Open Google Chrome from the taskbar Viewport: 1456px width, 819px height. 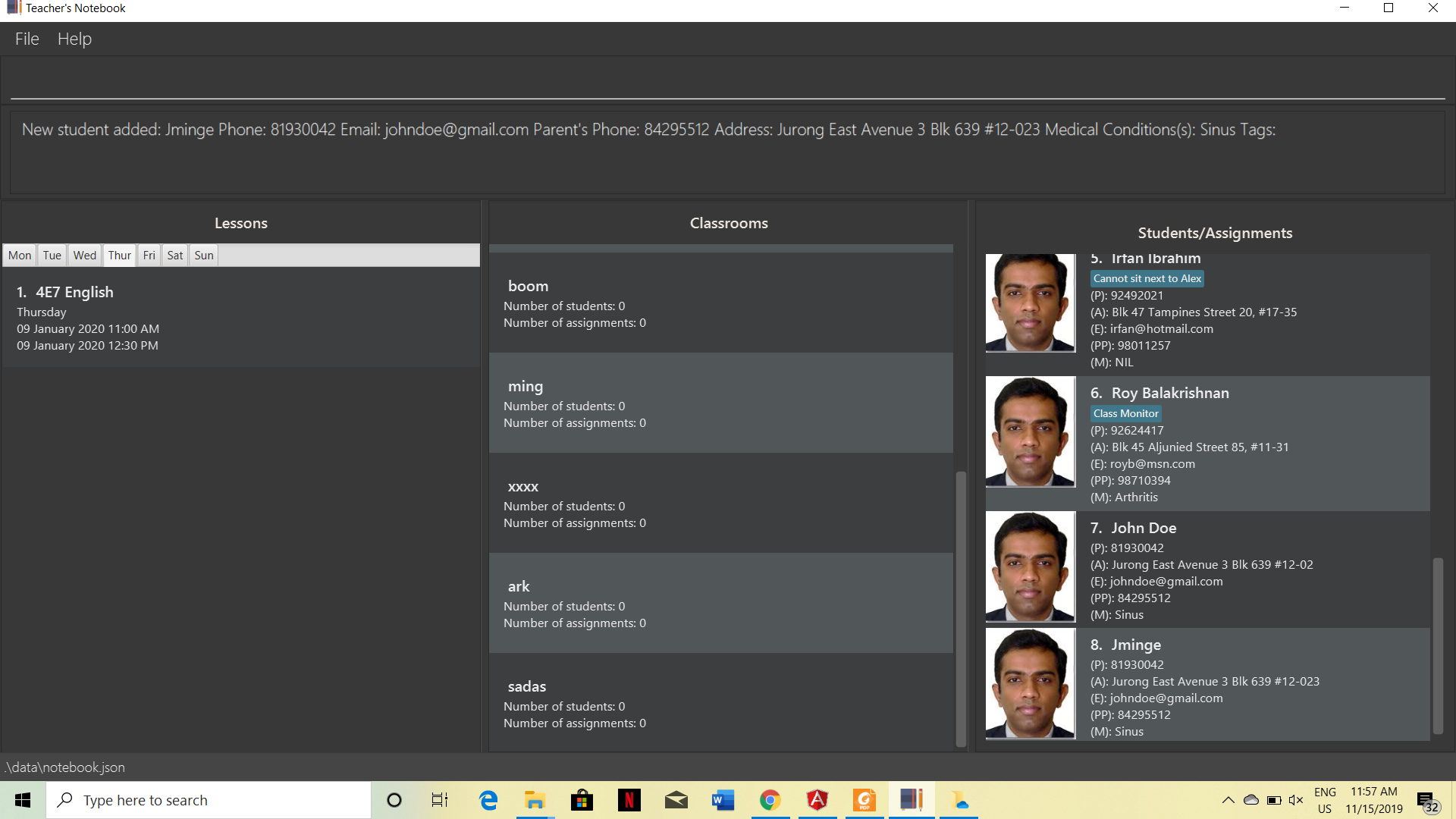click(x=770, y=800)
